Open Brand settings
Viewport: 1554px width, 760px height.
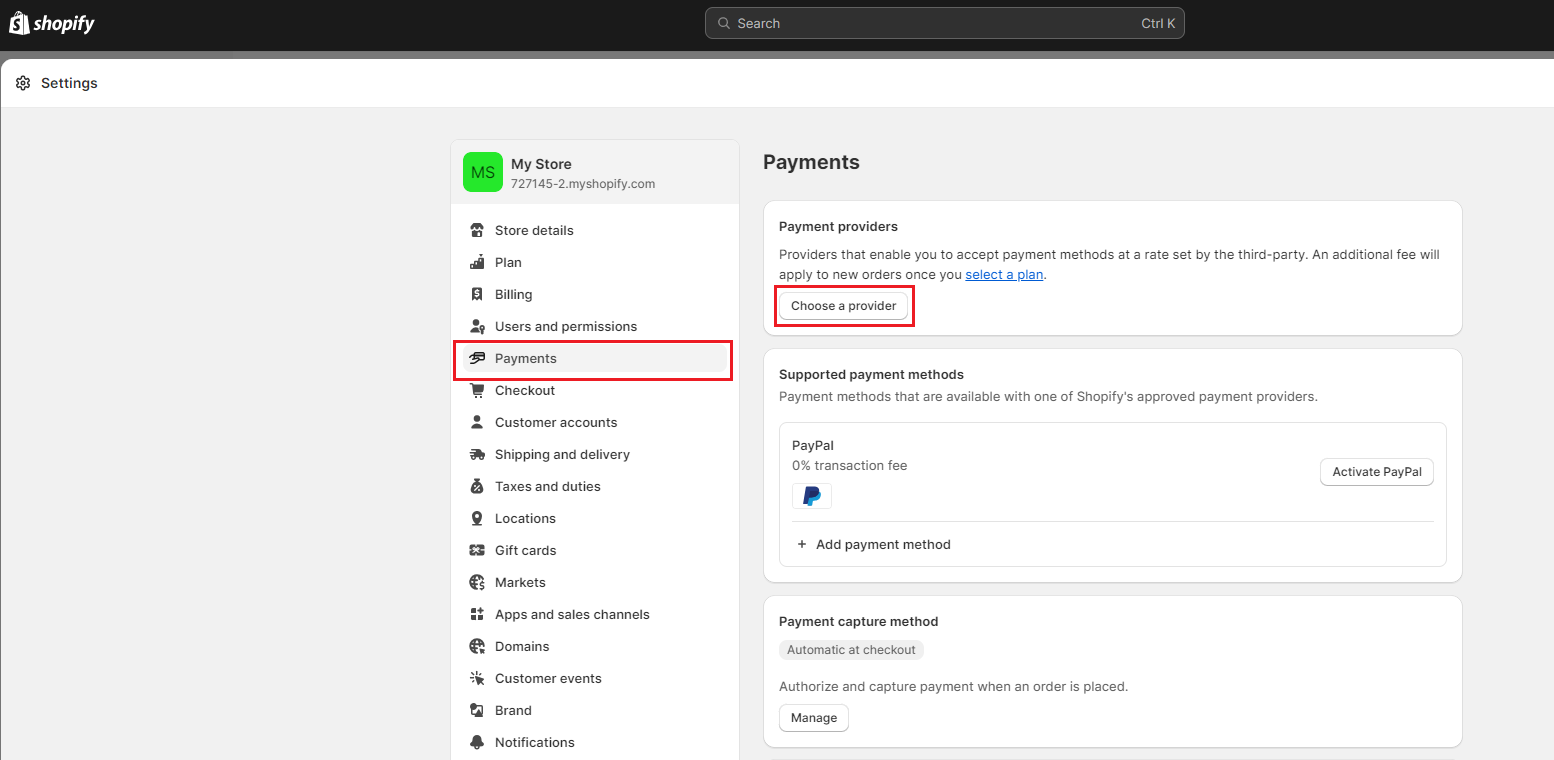coord(595,710)
